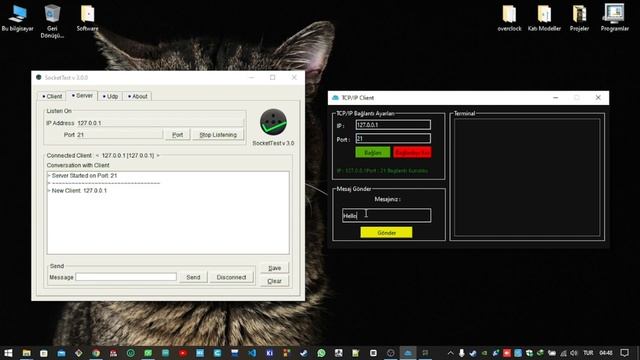Open Steam from the taskbar
Image resolution: width=640 pixels, height=360 pixels.
pos(304,353)
